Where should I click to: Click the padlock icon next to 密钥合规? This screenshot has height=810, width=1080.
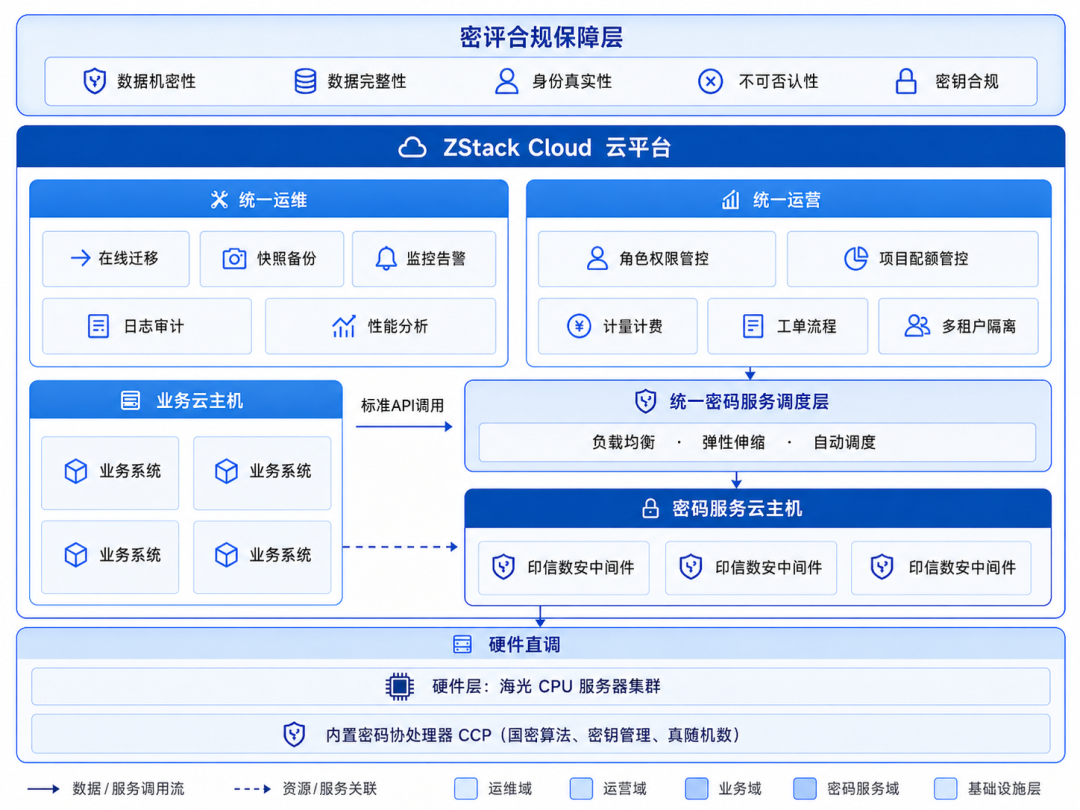click(906, 81)
